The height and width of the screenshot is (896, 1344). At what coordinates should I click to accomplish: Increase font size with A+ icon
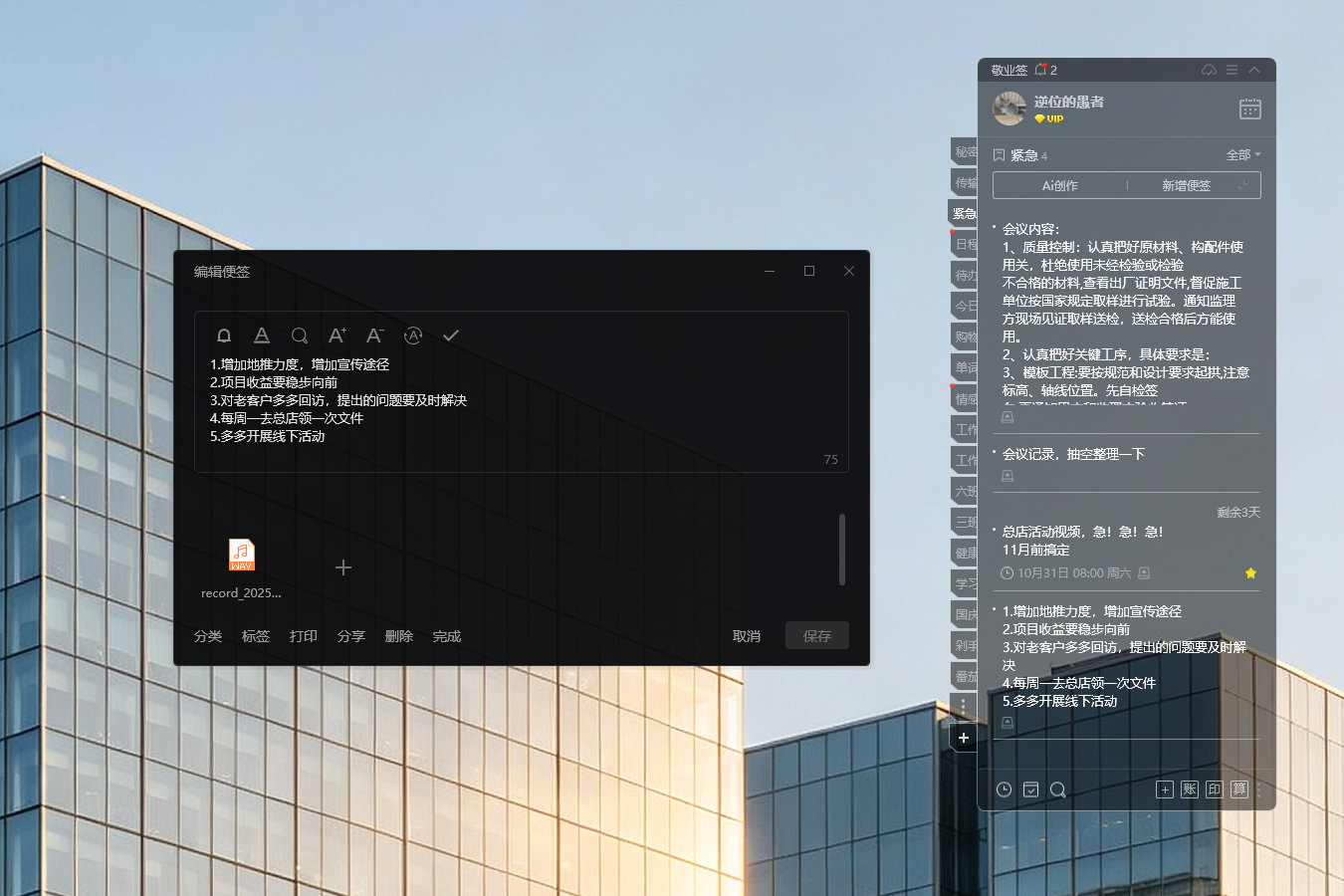pos(337,336)
